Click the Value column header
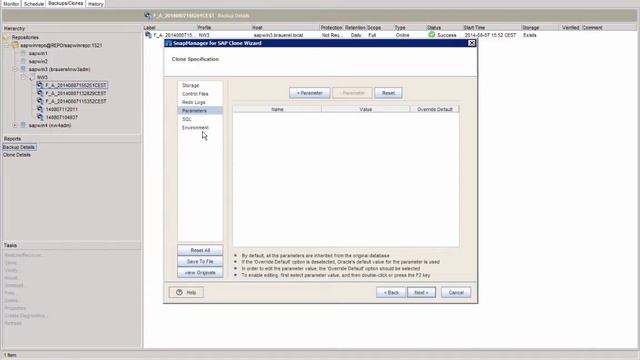The image size is (640, 360). point(366,109)
